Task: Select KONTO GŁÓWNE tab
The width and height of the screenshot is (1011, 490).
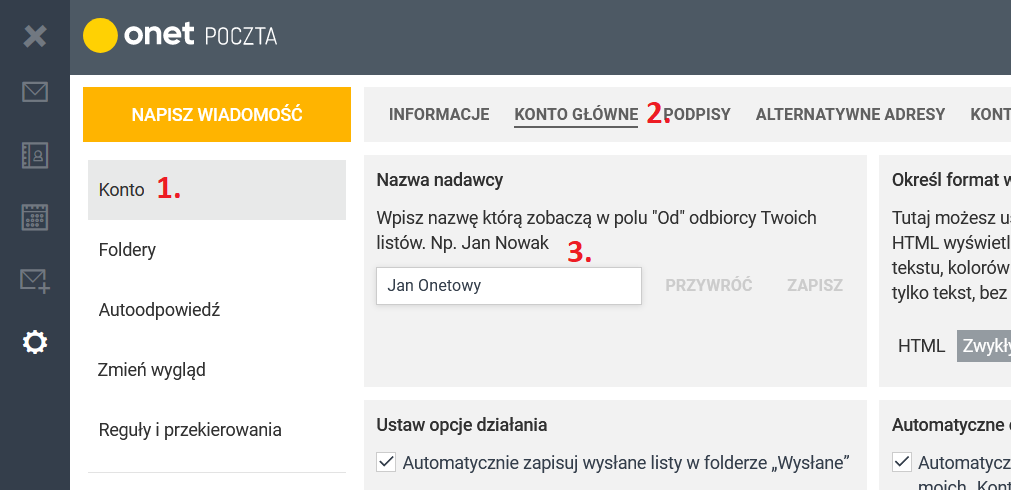Action: 576,115
